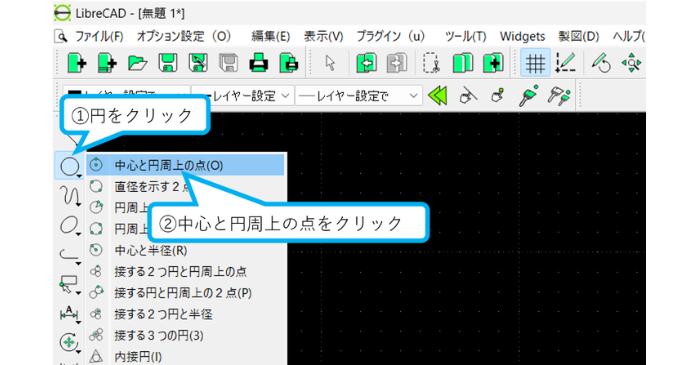Click the Modify tool with green cross

coord(69,343)
